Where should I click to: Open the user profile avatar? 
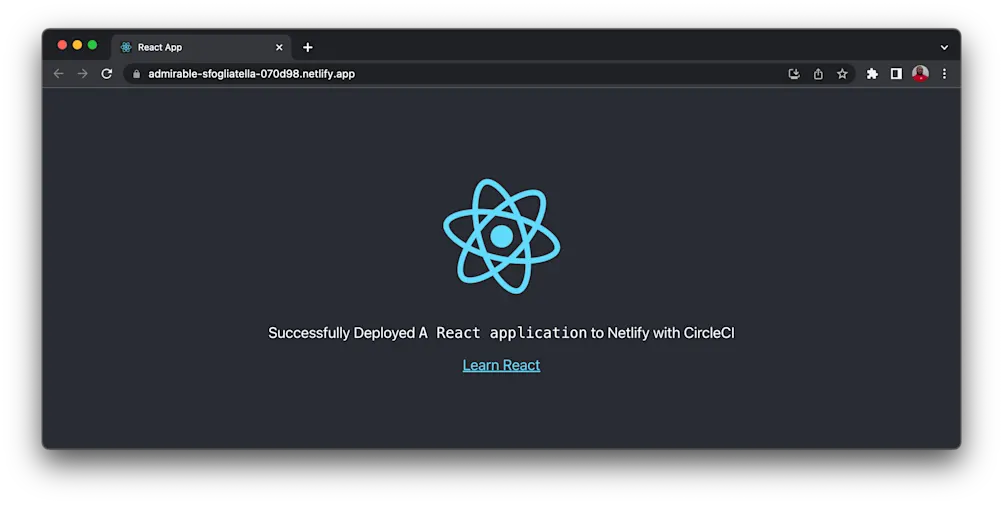click(x=920, y=74)
